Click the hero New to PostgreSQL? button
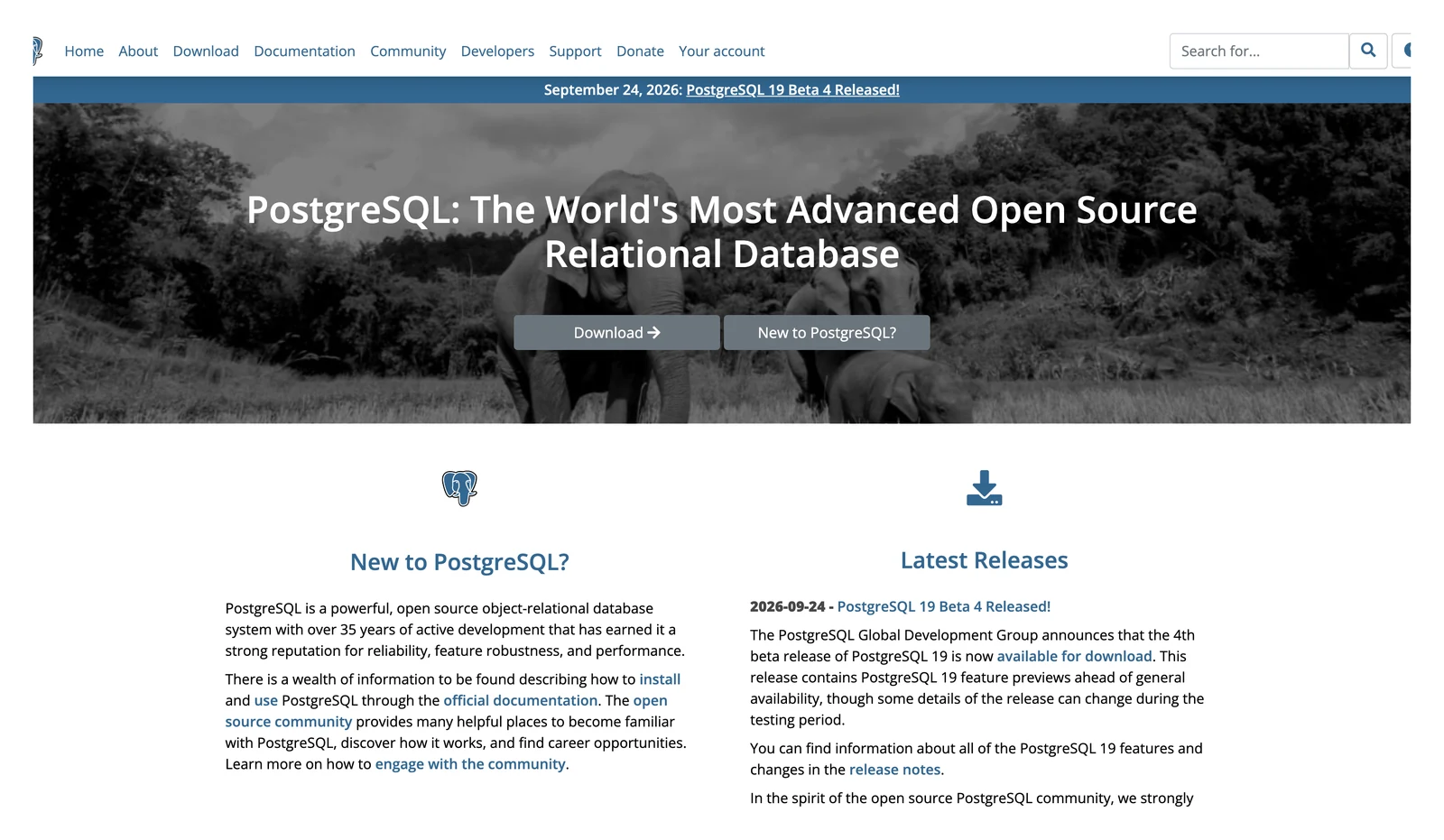Viewport: 1444px width, 840px height. click(x=827, y=332)
